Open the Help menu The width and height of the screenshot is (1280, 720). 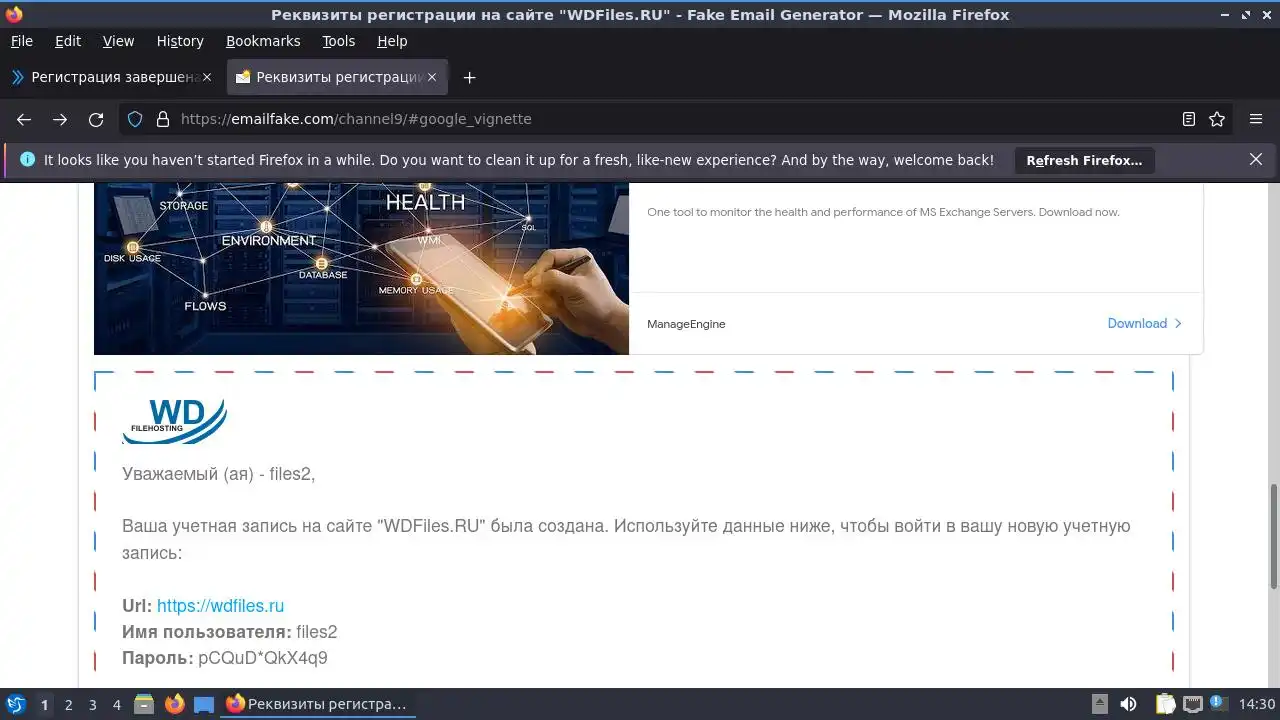[x=392, y=41]
